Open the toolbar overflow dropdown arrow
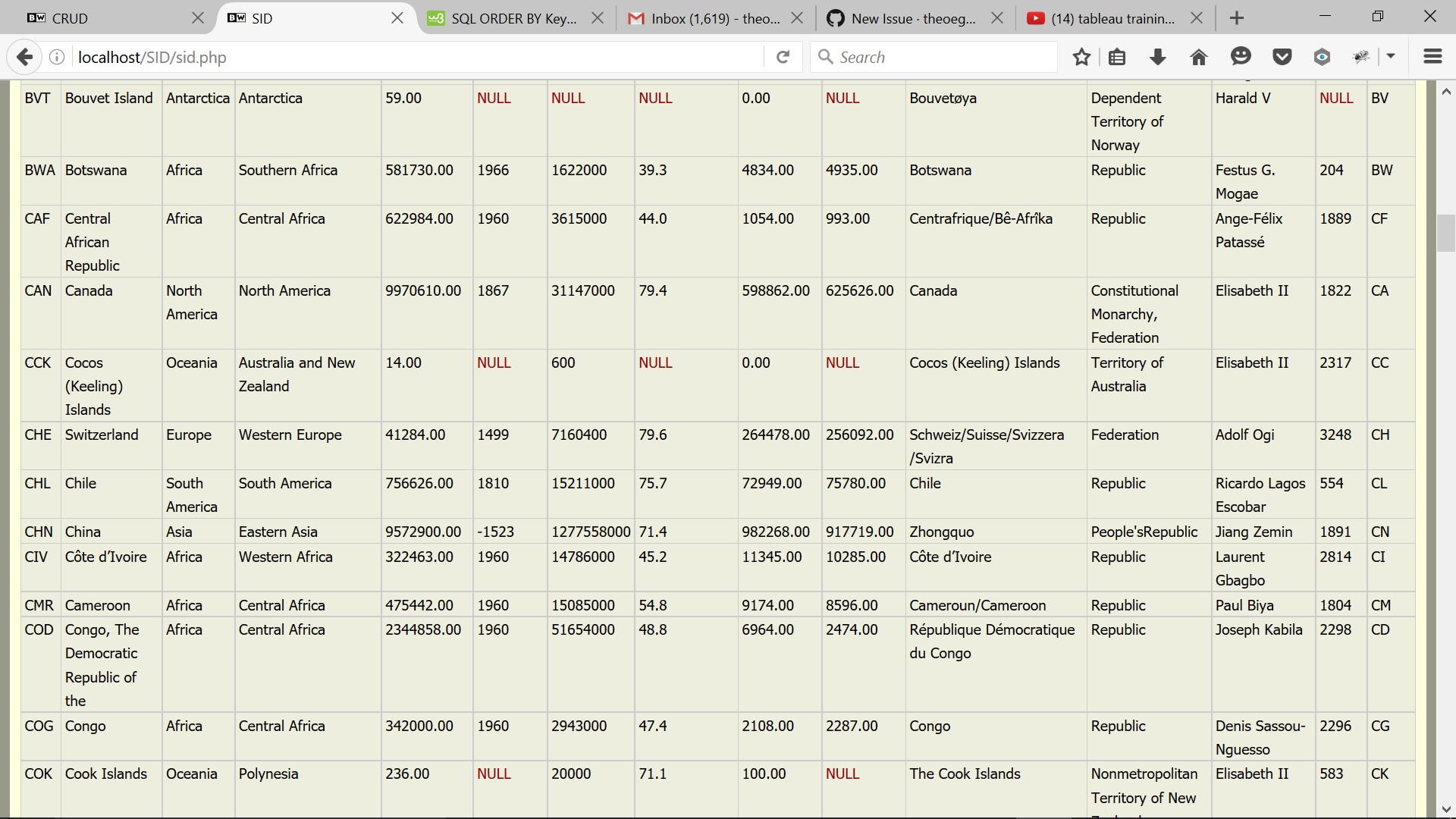This screenshot has height=819, width=1456. click(x=1392, y=57)
